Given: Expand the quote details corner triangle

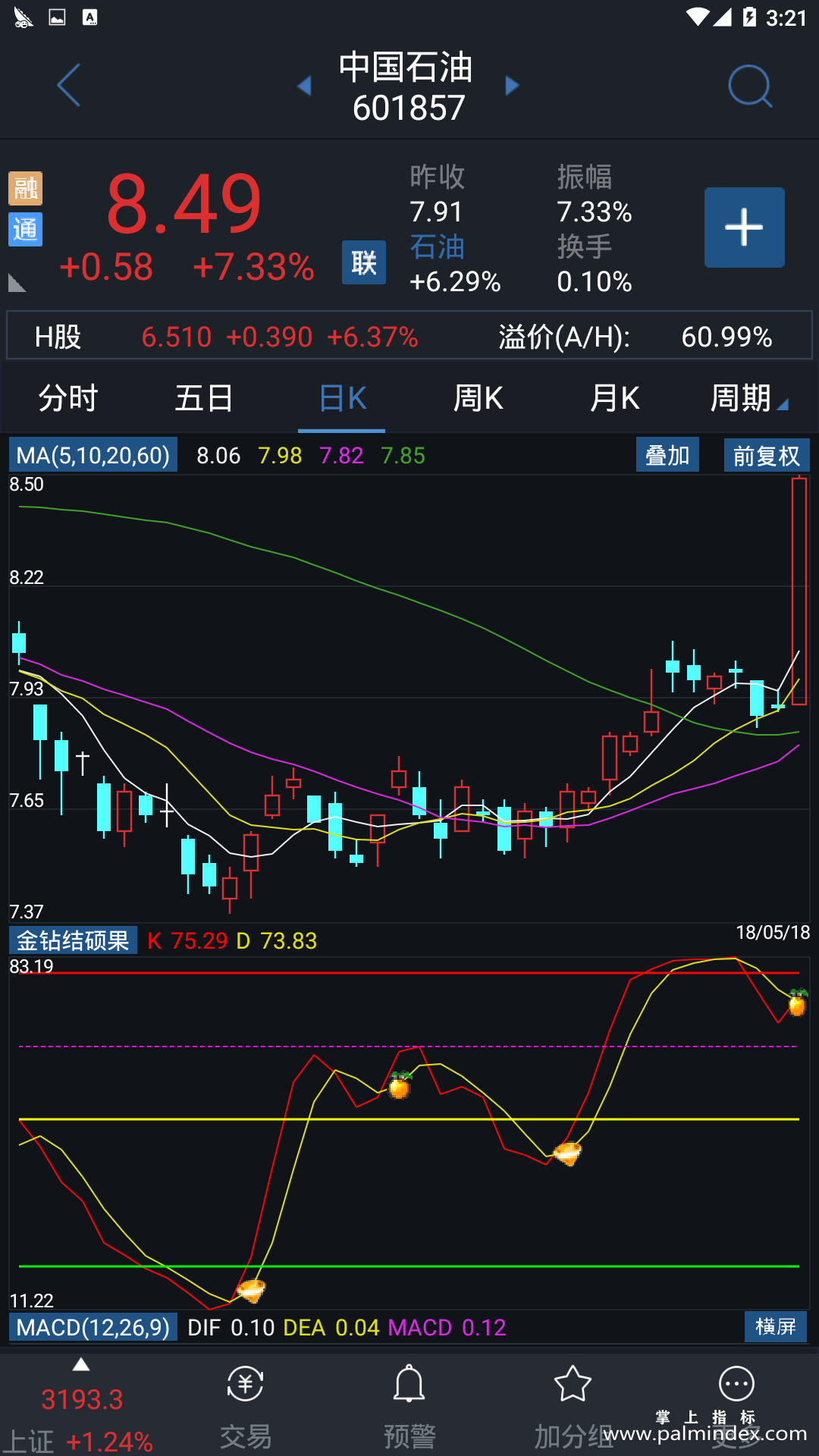Looking at the screenshot, I should (17, 284).
